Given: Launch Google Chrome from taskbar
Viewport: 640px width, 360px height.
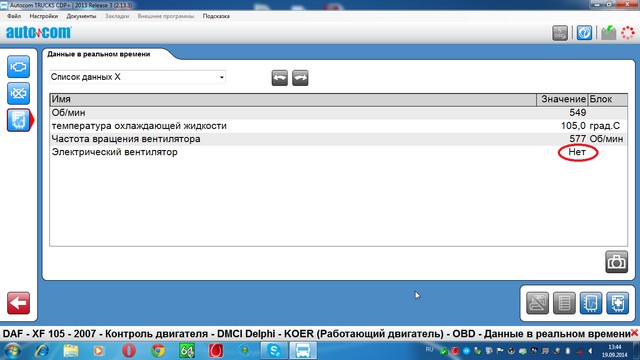Looking at the screenshot, I should 158,351.
